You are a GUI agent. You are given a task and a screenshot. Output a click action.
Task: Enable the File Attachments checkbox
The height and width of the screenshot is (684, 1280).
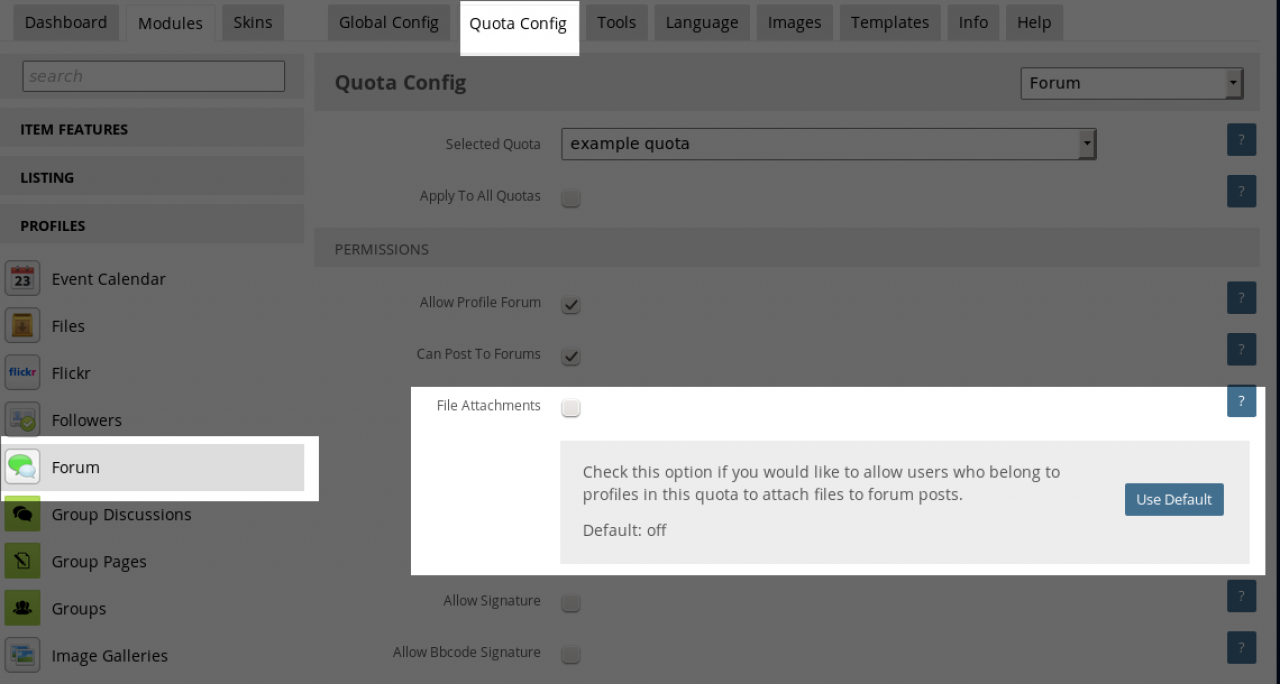[x=571, y=407]
